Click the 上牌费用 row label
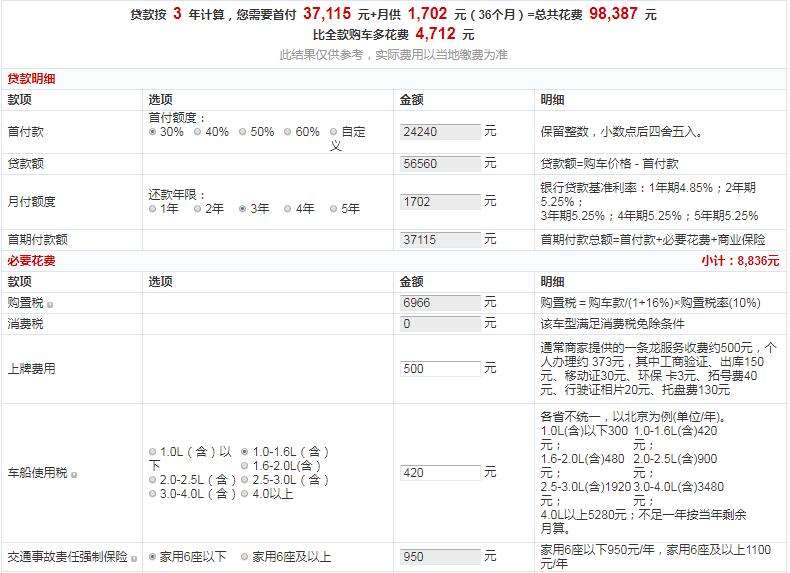This screenshot has width=790, height=573. point(31,369)
